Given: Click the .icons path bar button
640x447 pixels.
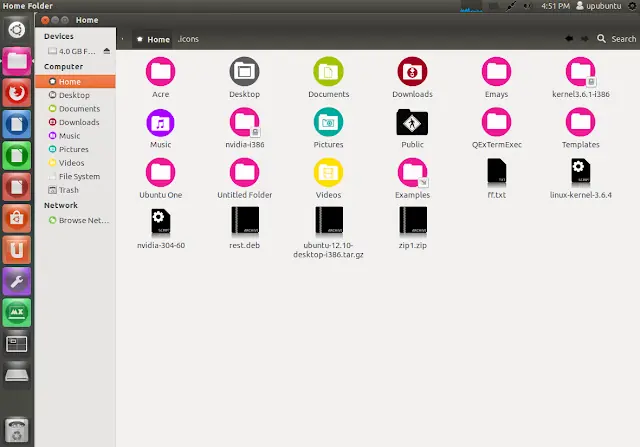Looking at the screenshot, I should (188, 39).
